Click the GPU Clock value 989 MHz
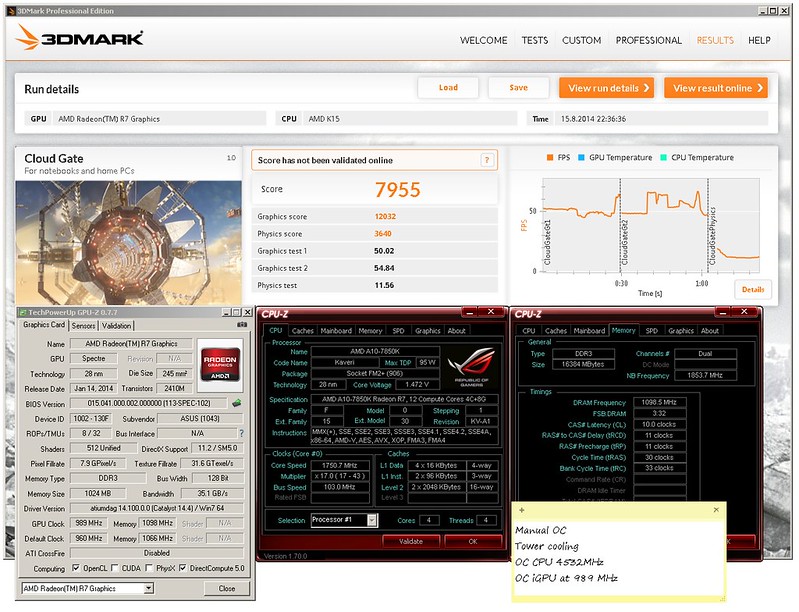 pos(89,523)
